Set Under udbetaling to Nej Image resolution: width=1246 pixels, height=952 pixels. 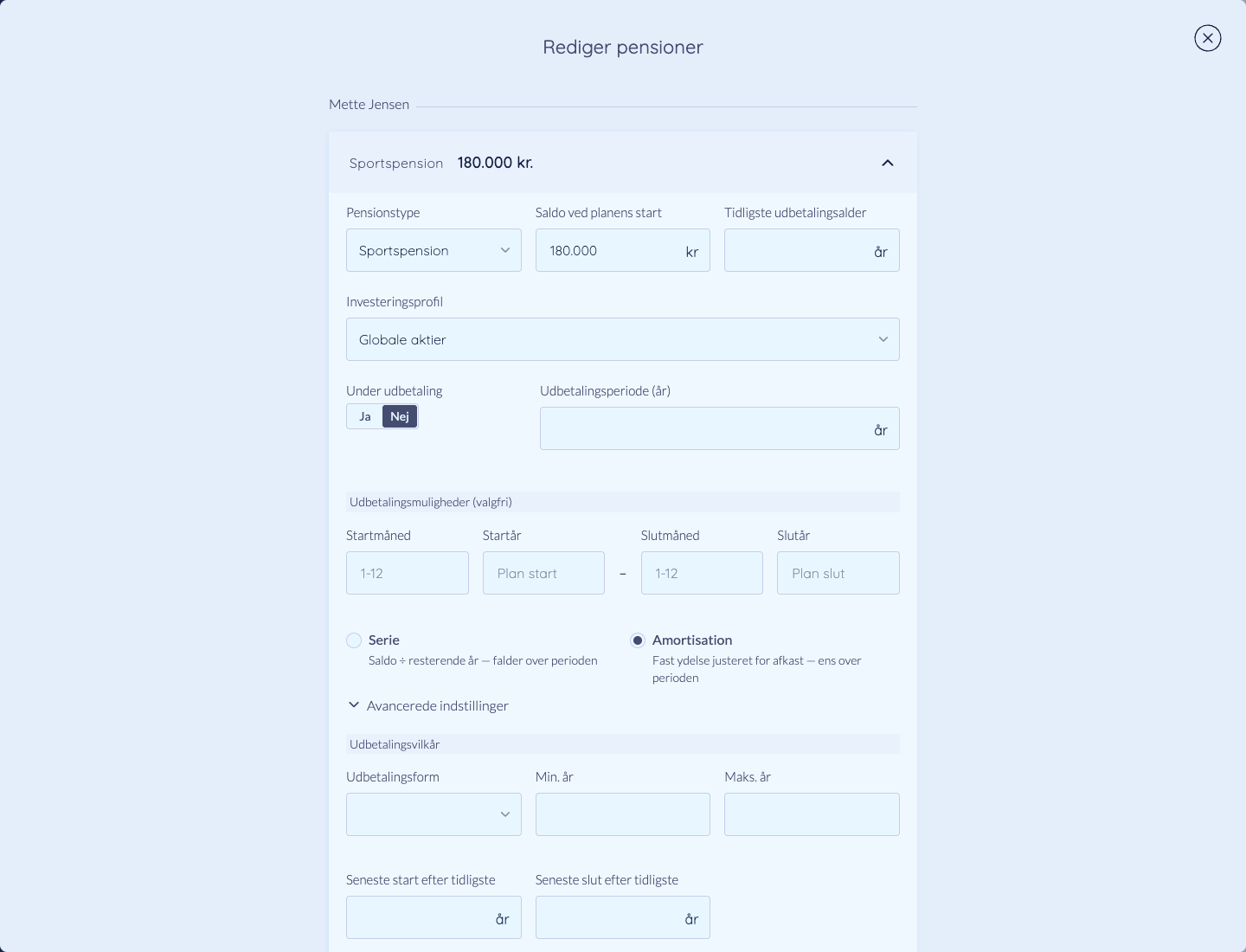(x=400, y=416)
